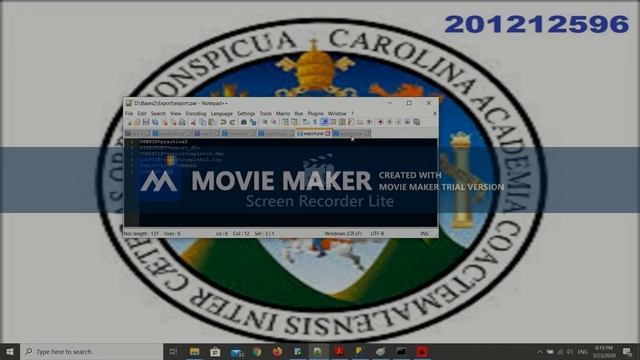Toggle word wrap in the toolbar
The image size is (640, 360).
coord(306,122)
